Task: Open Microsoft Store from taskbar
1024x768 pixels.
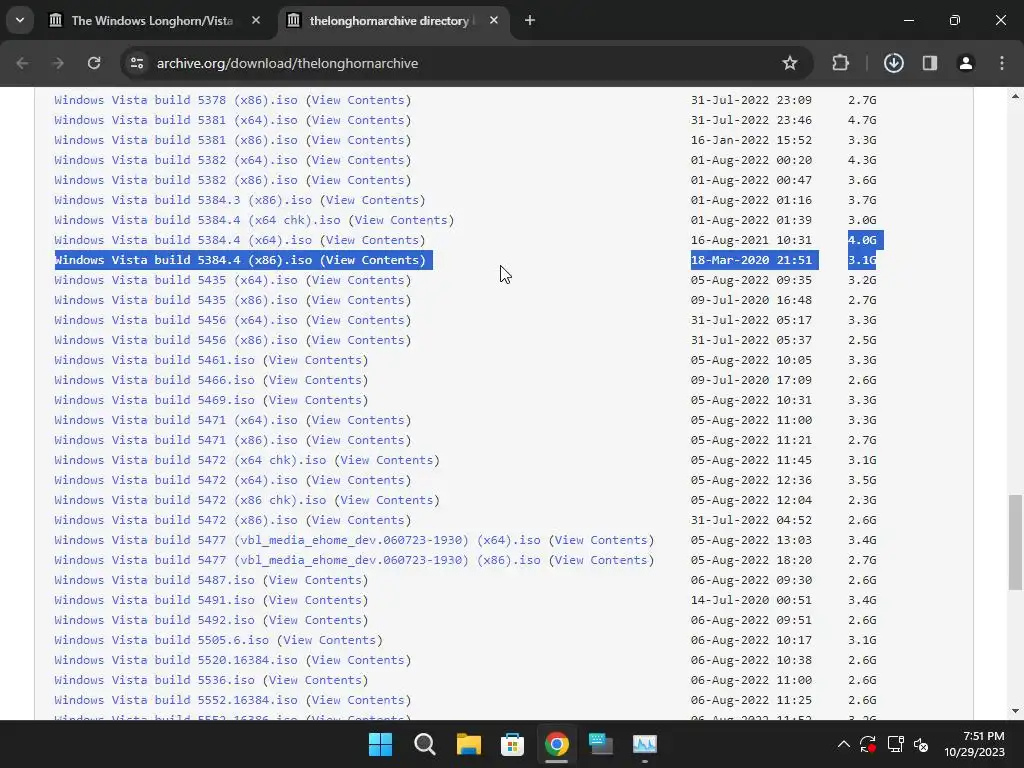Action: click(x=512, y=744)
